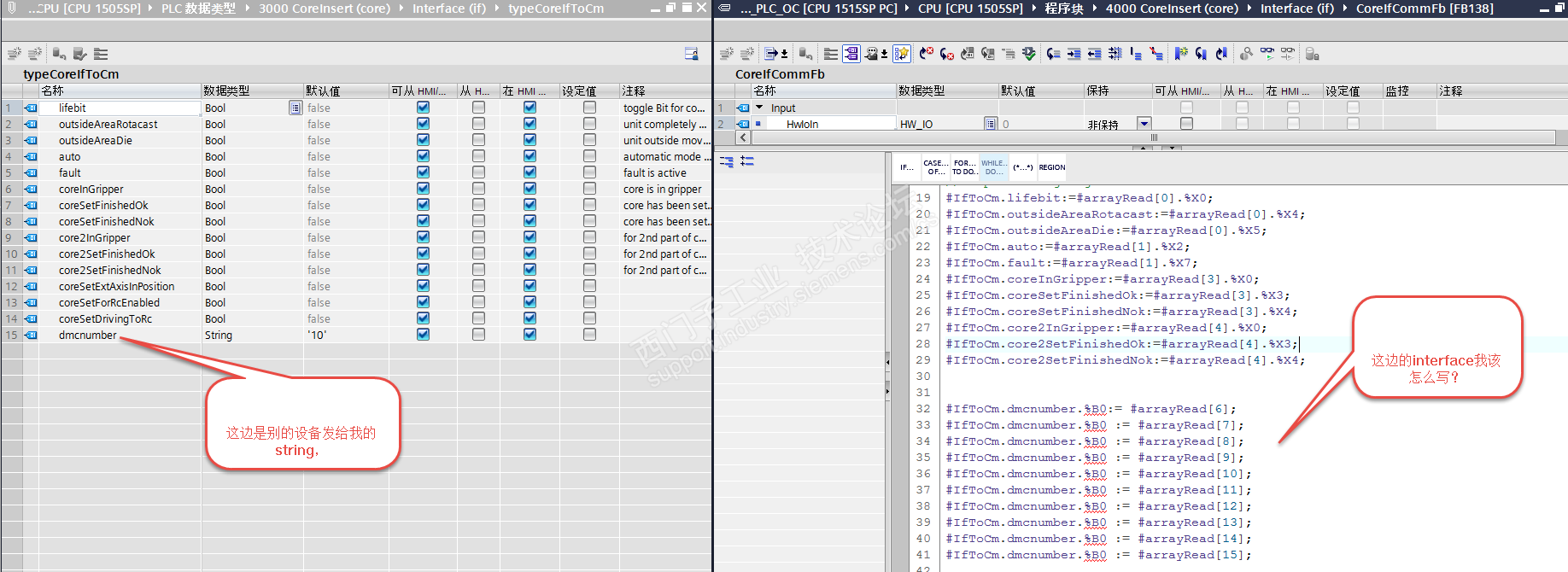The height and width of the screenshot is (572, 1568).
Task: Click the auto-format indented text icon
Action: 1115,54
